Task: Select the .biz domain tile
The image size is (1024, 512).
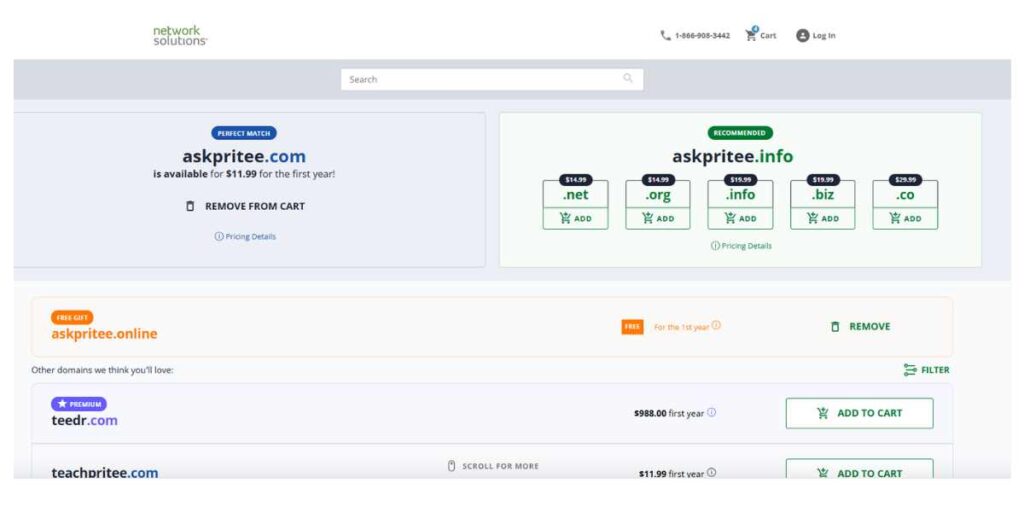Action: click(x=822, y=195)
